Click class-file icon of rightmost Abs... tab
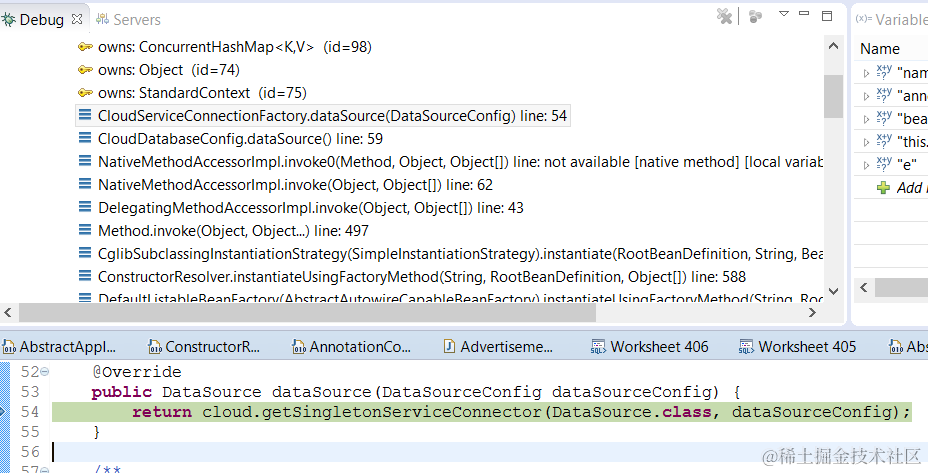This screenshot has width=928, height=473. tap(896, 347)
